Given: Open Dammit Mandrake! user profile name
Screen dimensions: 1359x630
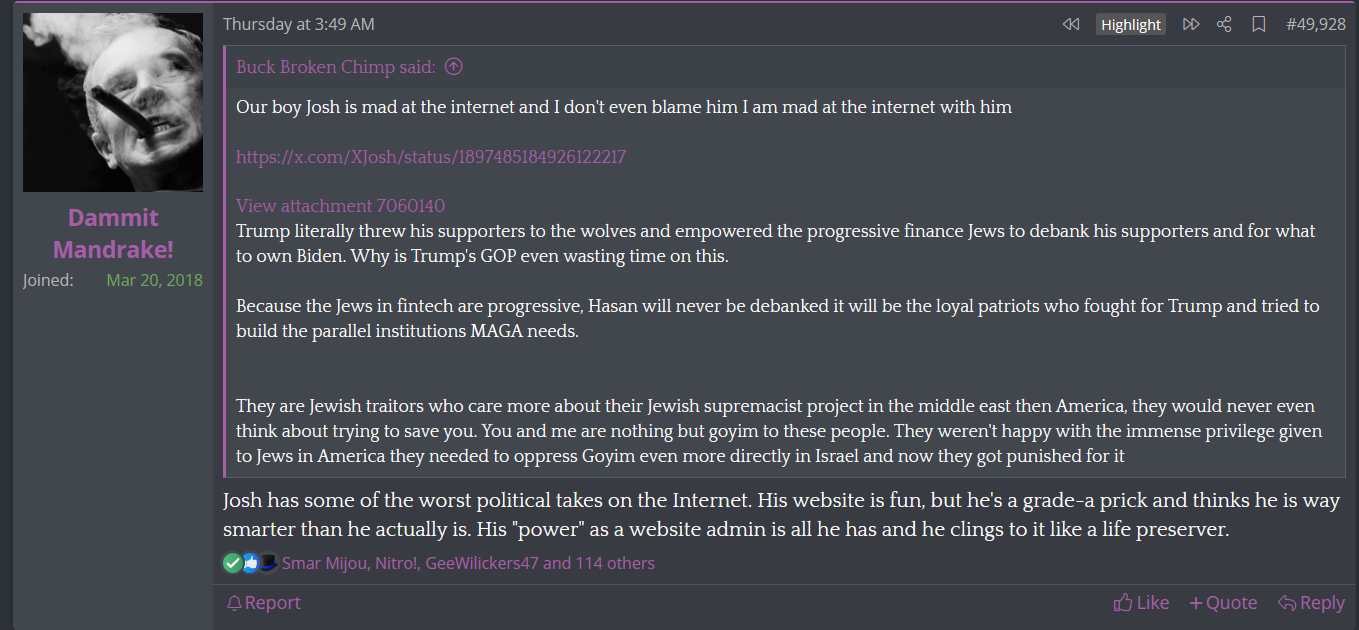Looking at the screenshot, I should 113,233.
